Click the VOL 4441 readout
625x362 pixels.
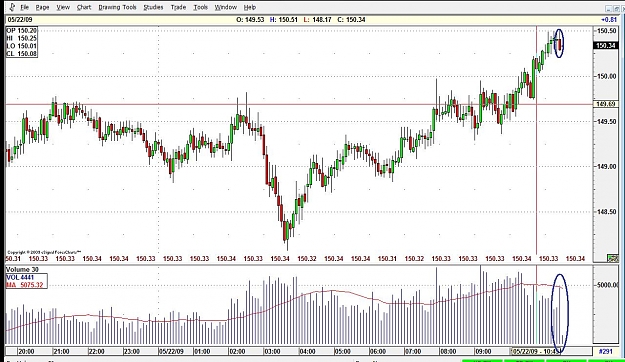(x=20, y=277)
